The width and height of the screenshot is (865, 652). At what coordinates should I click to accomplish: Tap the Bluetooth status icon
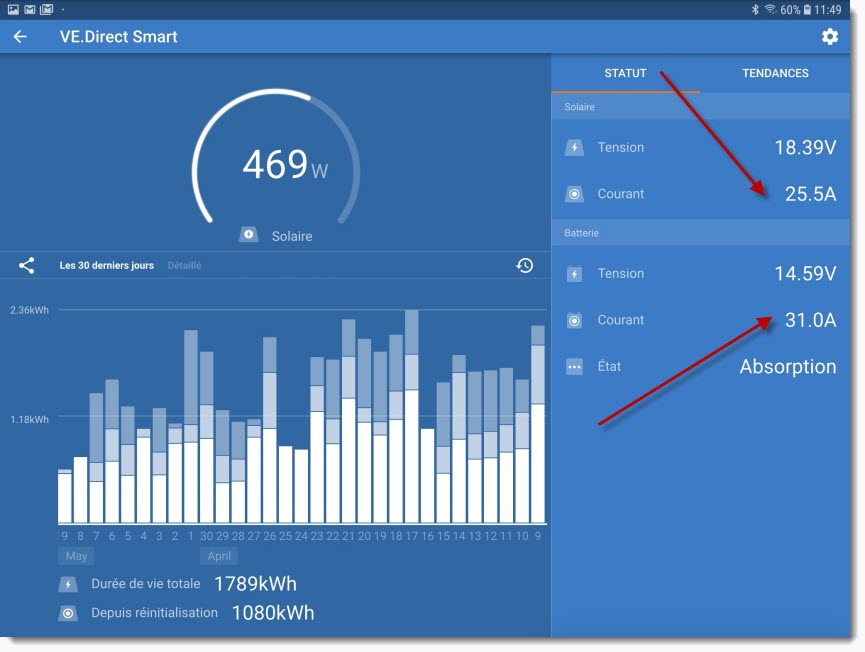755,9
